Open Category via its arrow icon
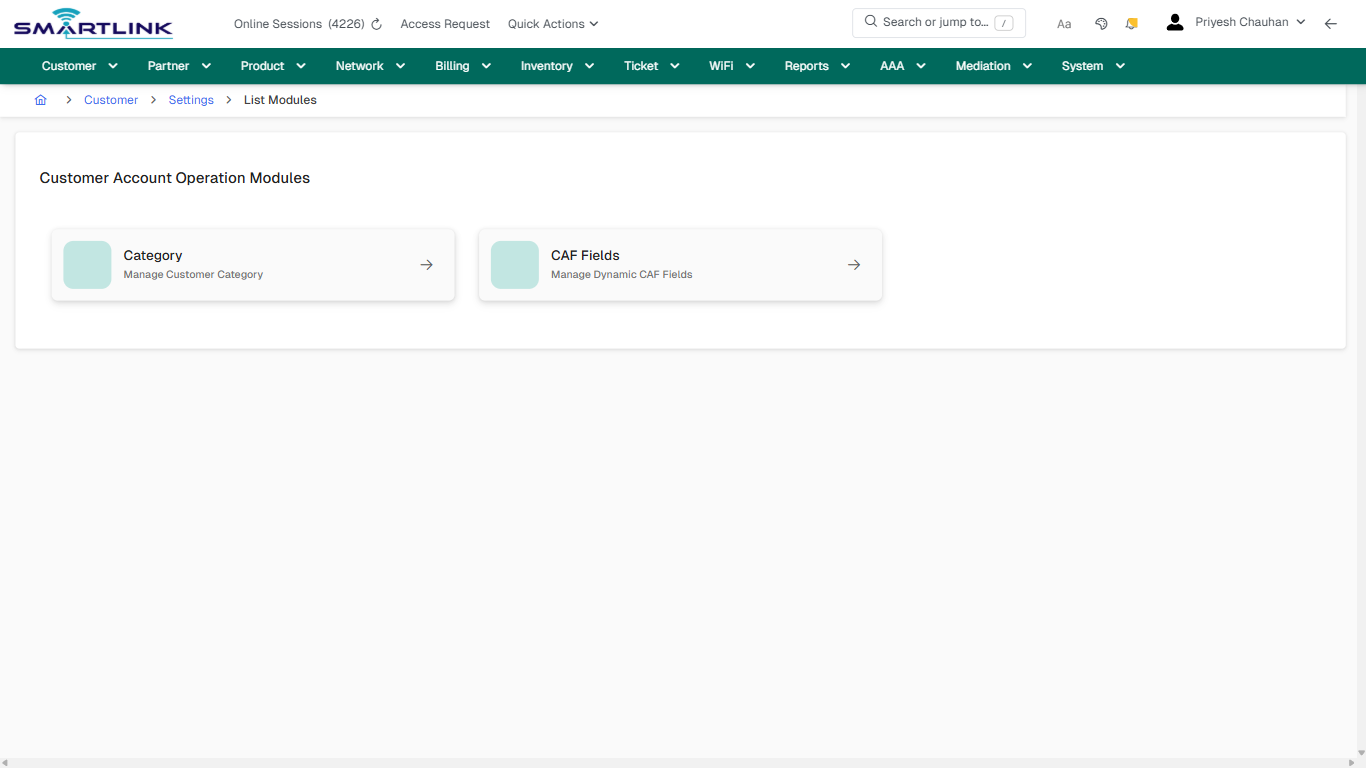This screenshot has width=1366, height=768. point(426,264)
